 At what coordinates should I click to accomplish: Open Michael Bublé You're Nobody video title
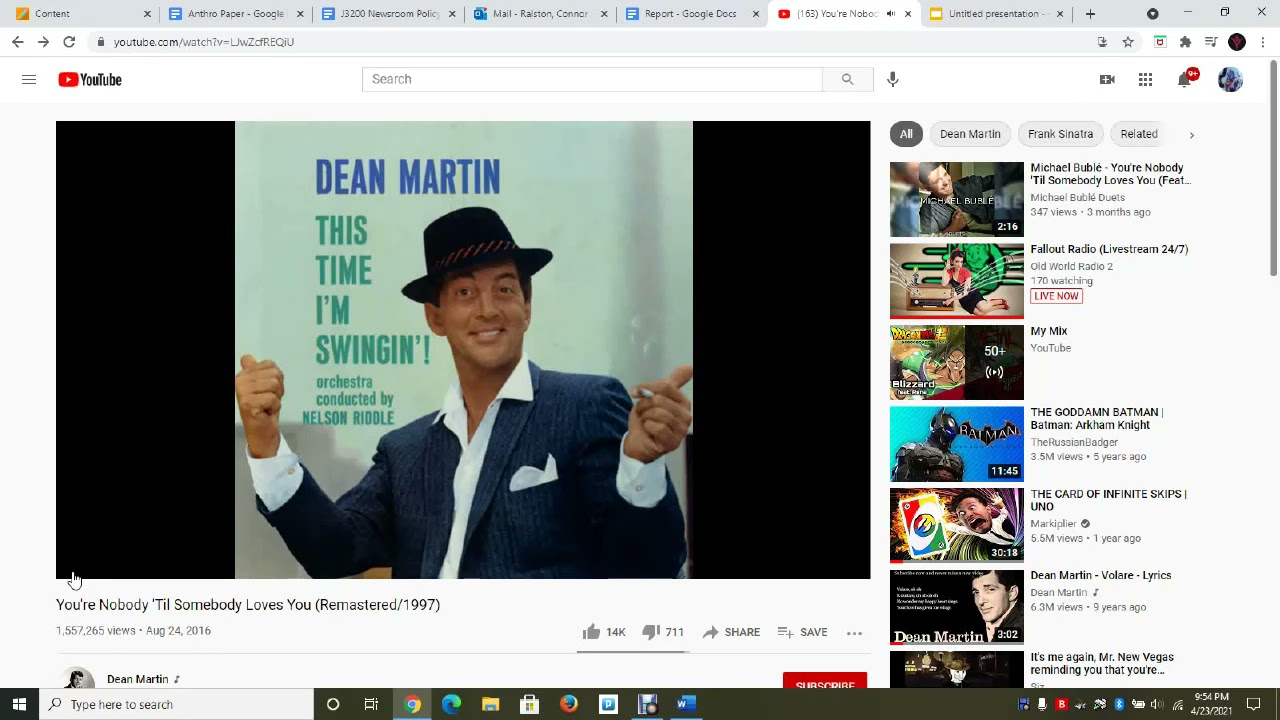click(1110, 174)
